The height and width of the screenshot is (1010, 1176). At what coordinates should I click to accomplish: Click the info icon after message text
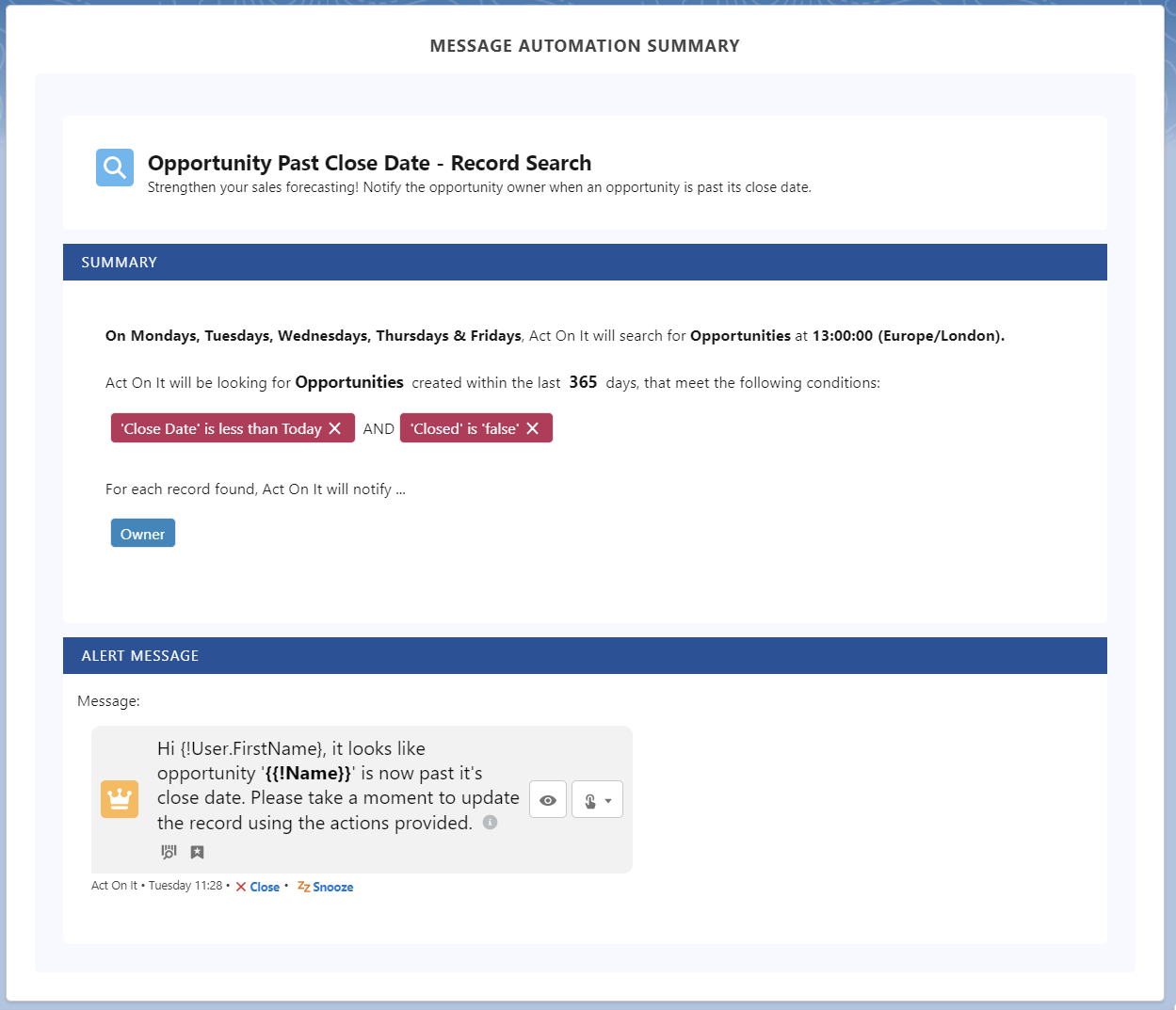coord(490,822)
